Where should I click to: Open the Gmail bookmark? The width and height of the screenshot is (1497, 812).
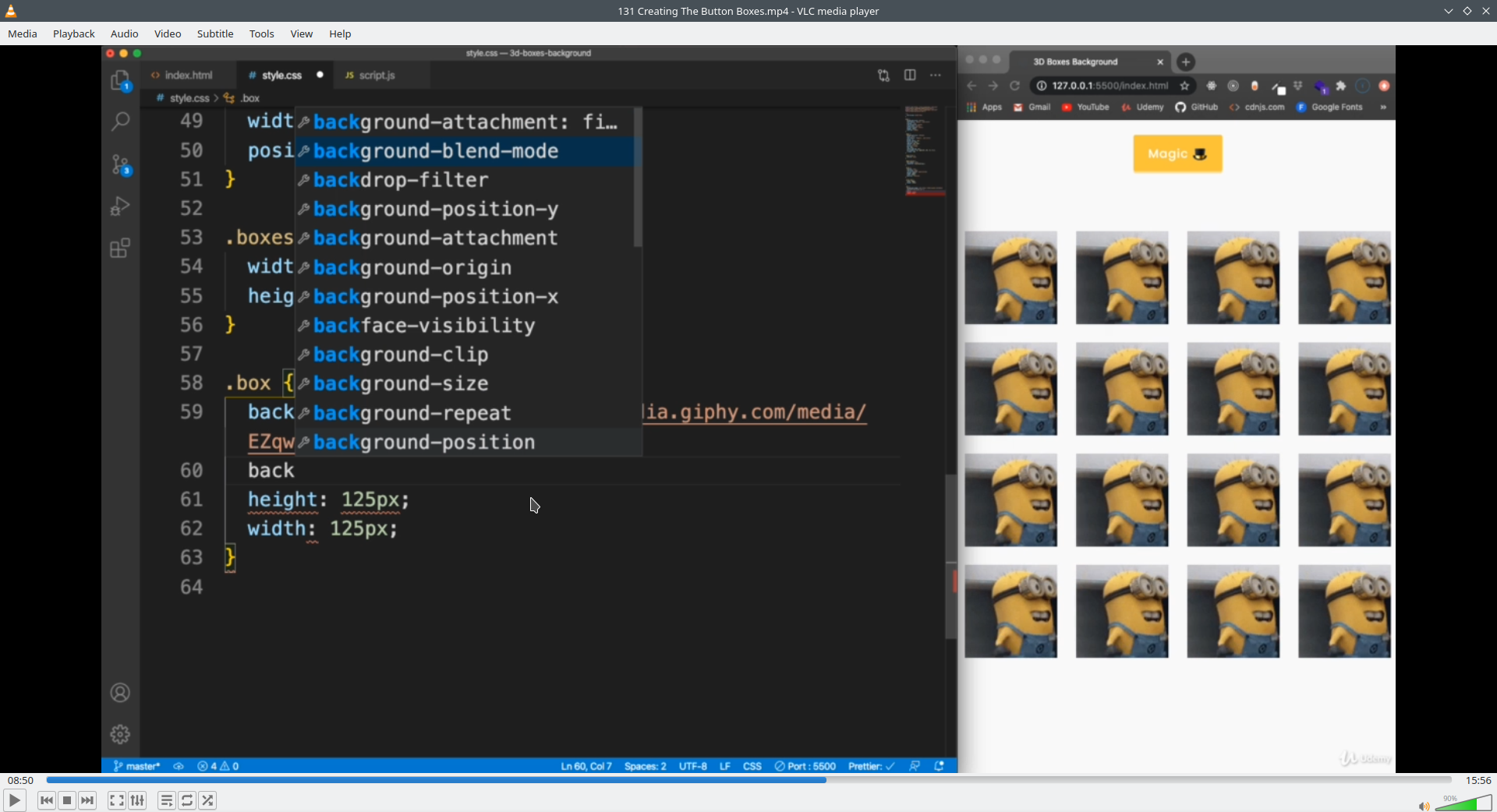point(1032,108)
